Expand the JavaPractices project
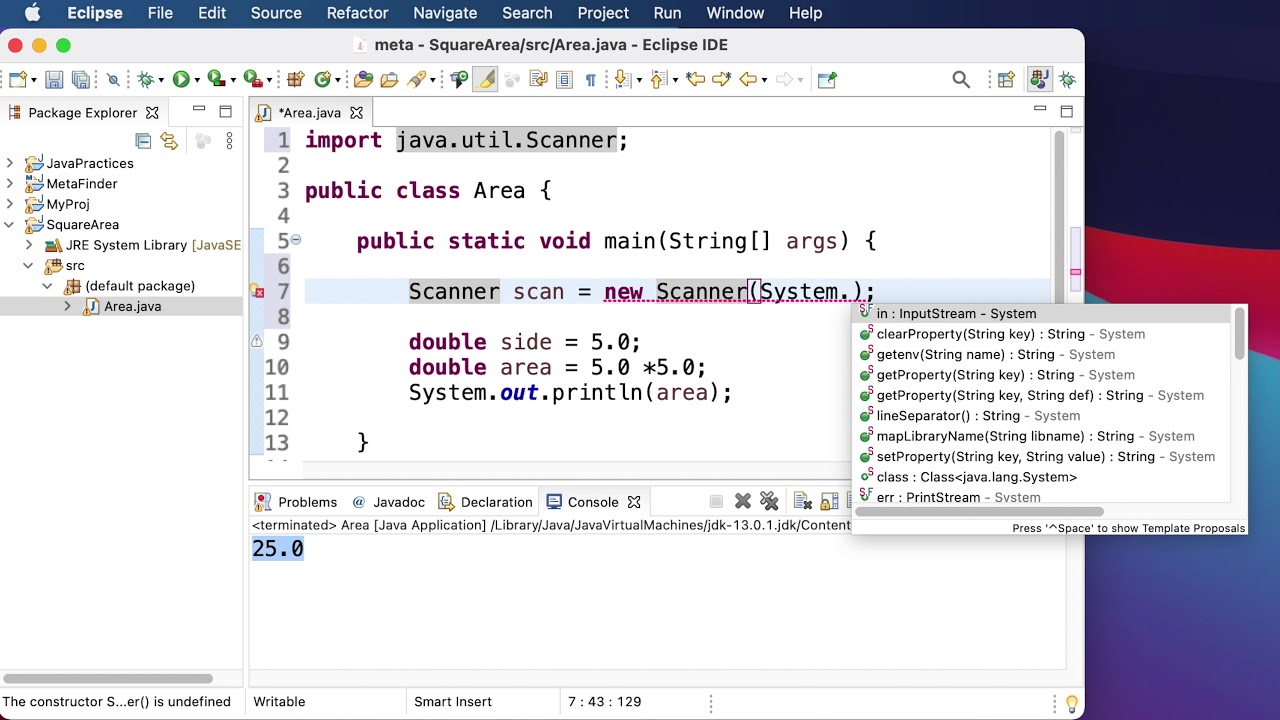1280x720 pixels. pyautogui.click(x=10, y=163)
